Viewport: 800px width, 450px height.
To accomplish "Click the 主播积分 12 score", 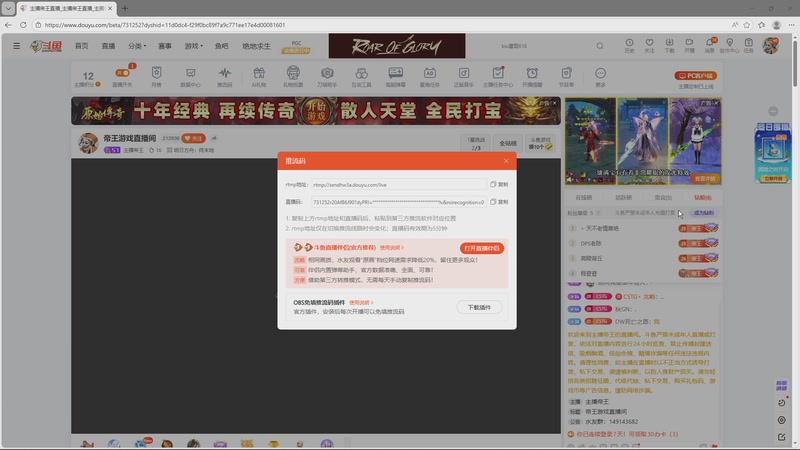I will pyautogui.click(x=88, y=78).
